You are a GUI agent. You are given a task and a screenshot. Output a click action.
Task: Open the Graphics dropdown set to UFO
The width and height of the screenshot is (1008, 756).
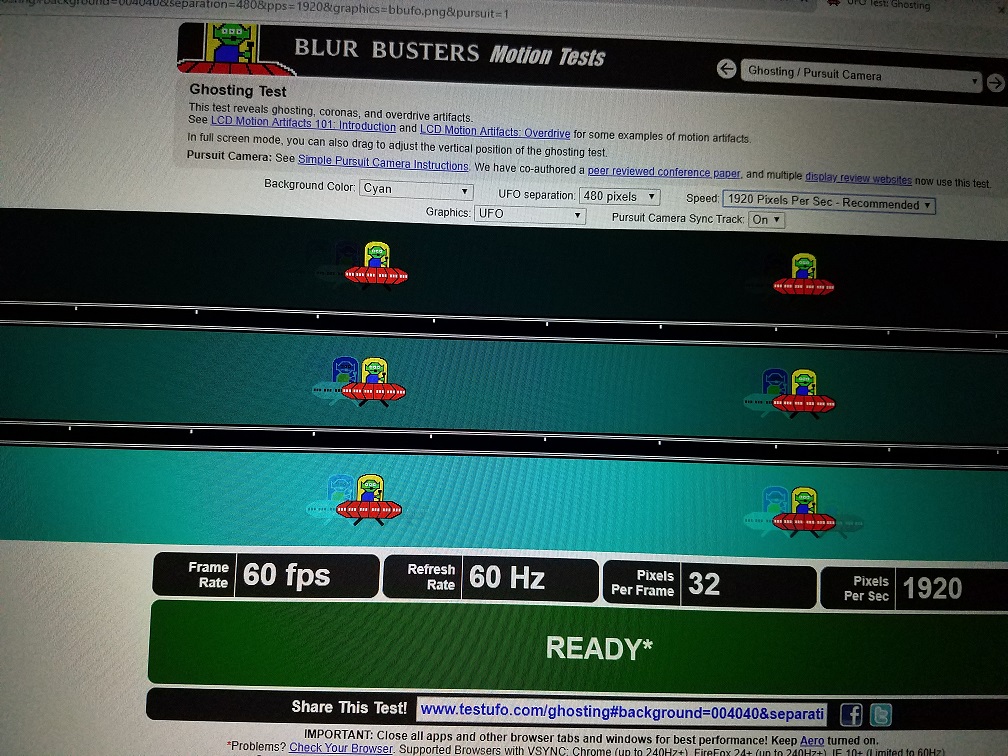[530, 214]
